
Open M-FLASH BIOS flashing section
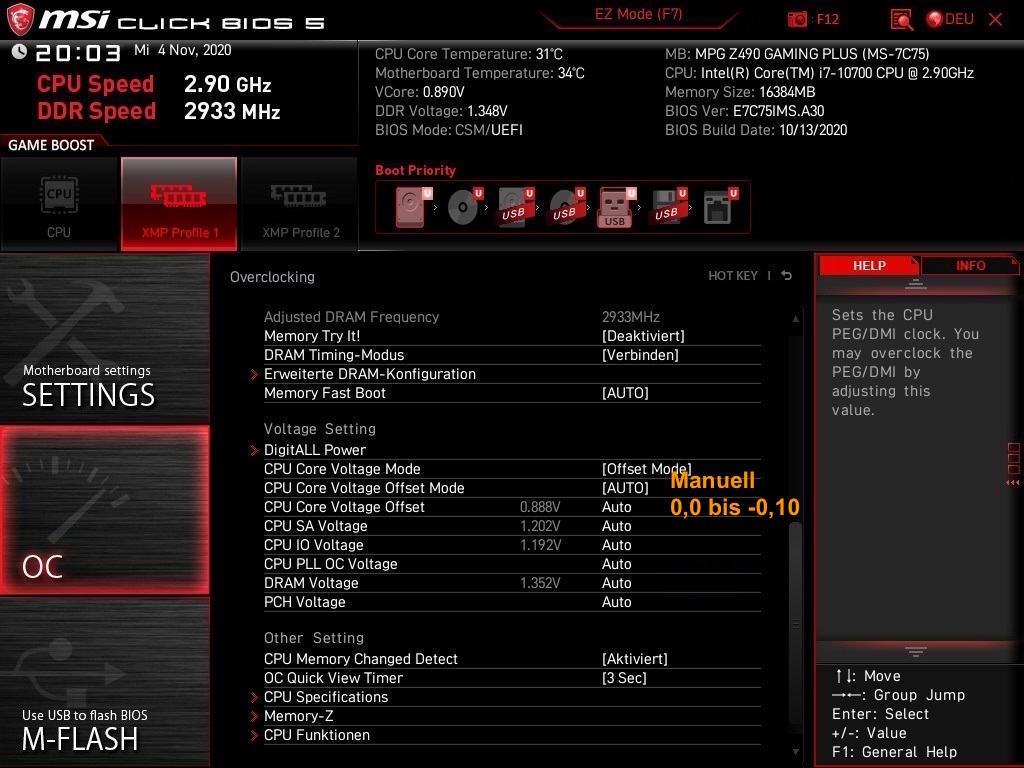coord(104,682)
